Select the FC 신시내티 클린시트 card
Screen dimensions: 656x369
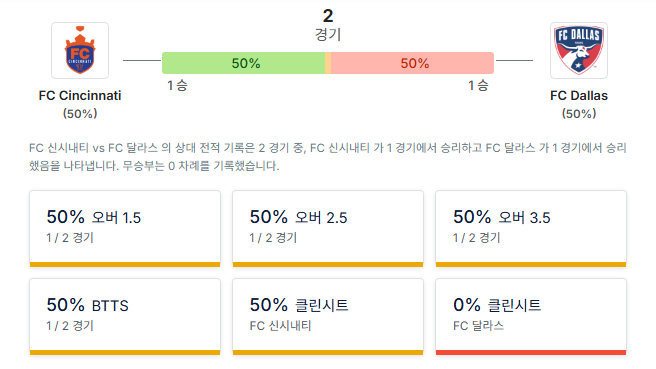point(328,317)
